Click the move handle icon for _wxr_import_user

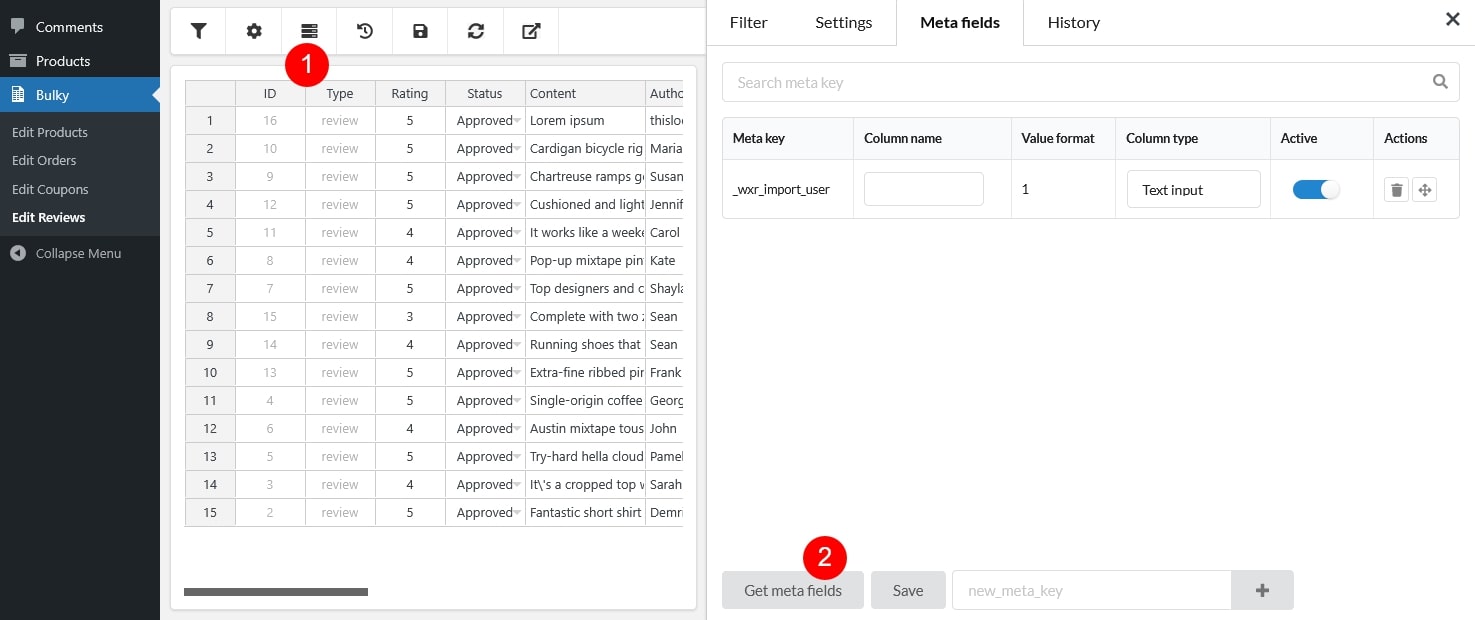click(x=1424, y=189)
